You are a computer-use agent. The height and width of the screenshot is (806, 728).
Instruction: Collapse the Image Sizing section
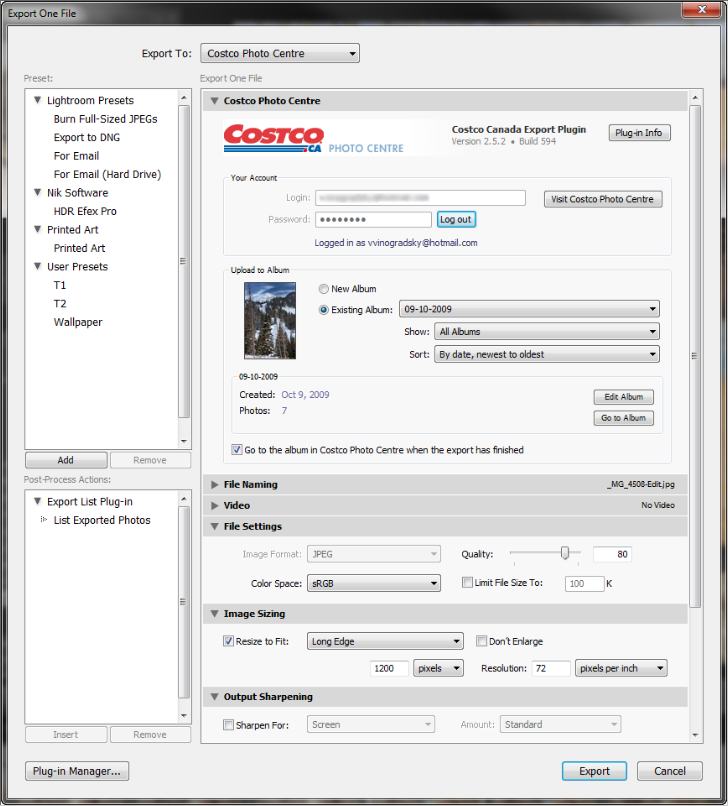[x=215, y=614]
